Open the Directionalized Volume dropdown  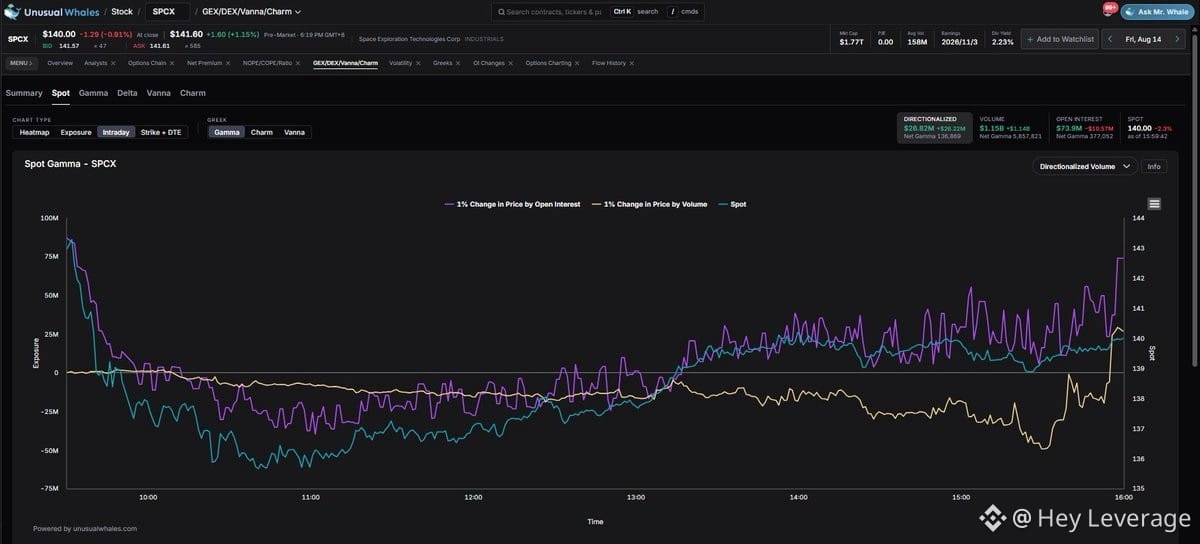[x=1085, y=167]
